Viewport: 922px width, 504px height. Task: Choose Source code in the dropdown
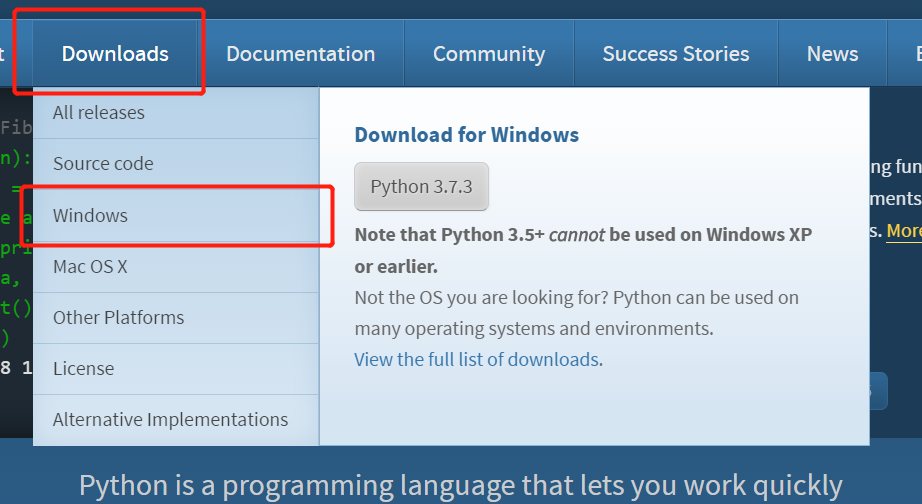[x=176, y=163]
